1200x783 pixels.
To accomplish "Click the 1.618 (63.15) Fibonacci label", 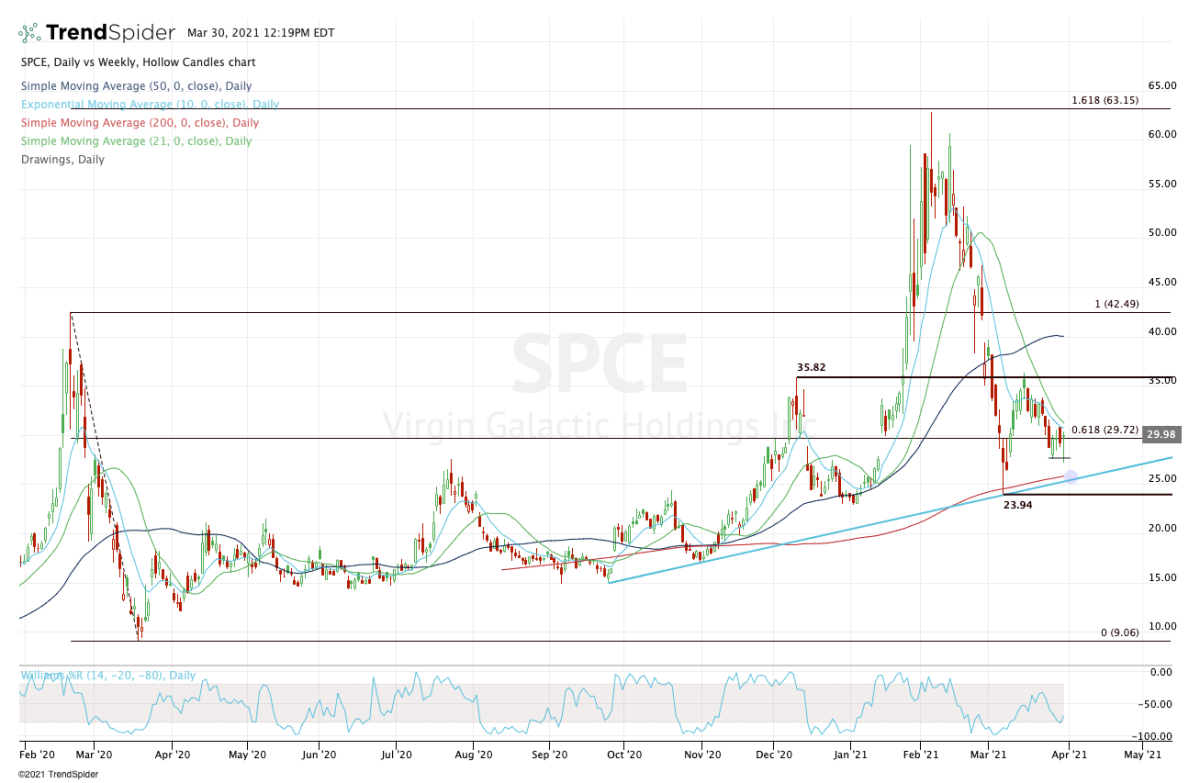I will point(1105,100).
